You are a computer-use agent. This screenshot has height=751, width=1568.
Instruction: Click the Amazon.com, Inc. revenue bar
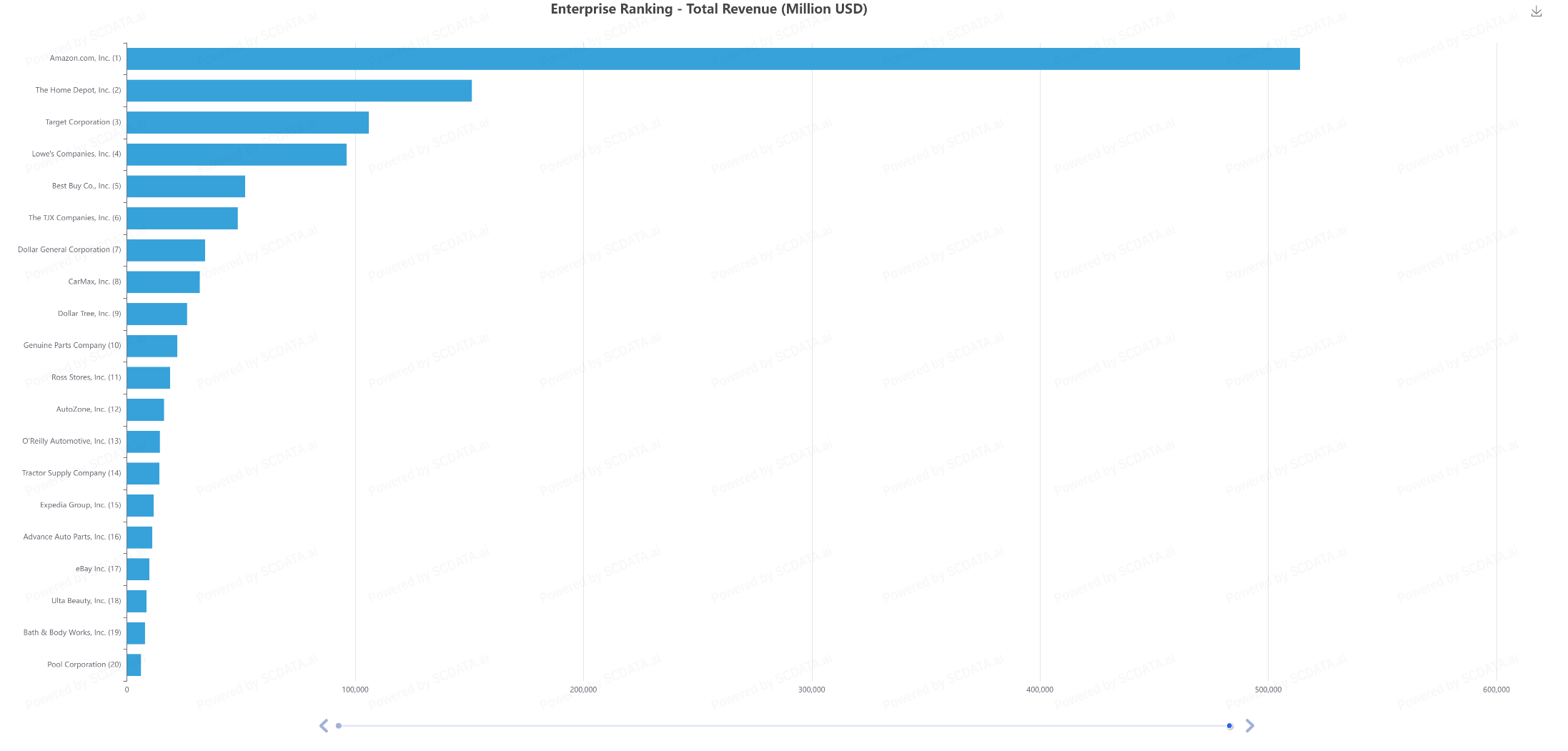(x=713, y=59)
